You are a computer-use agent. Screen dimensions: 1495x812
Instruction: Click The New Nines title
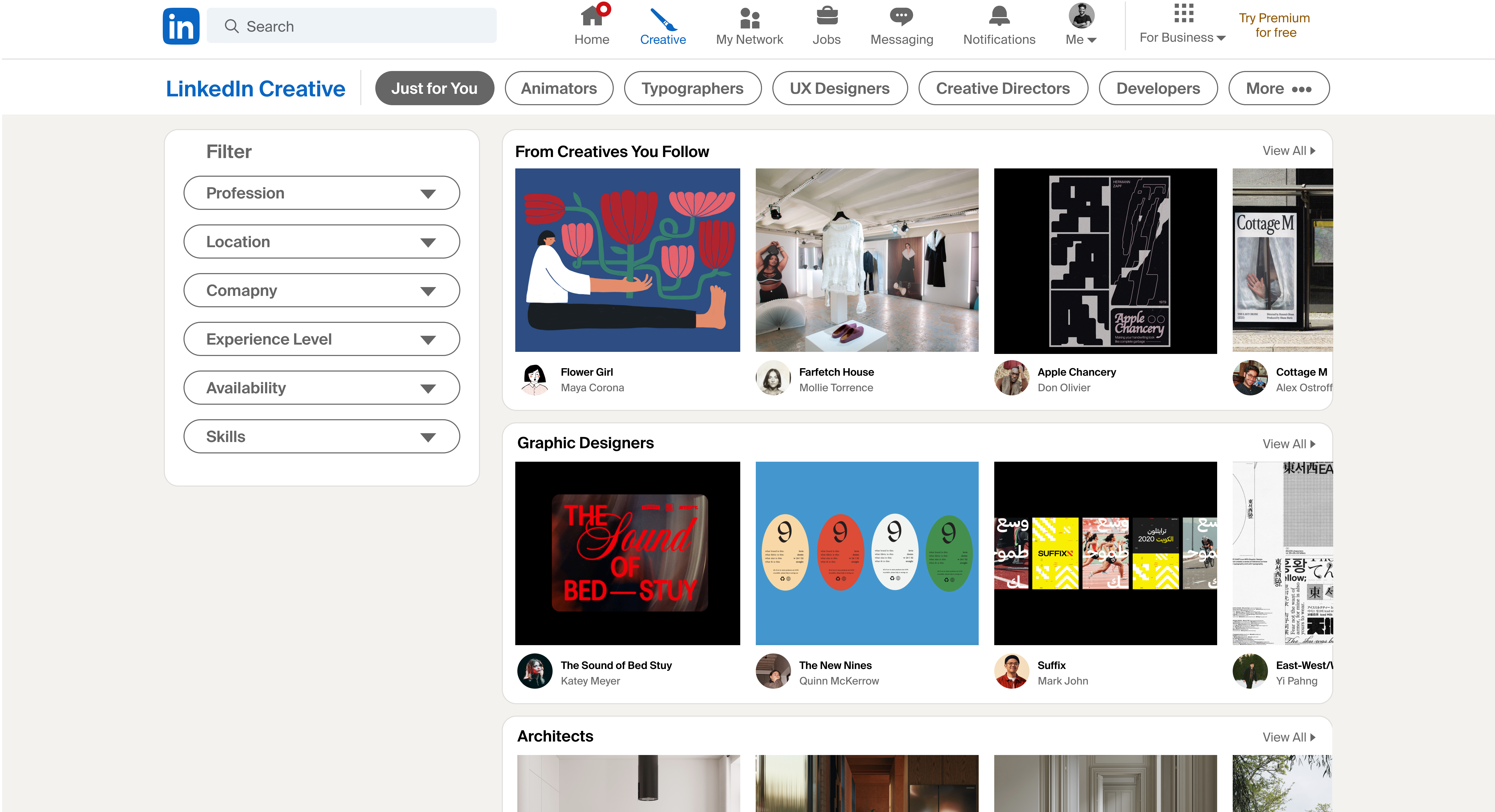(x=835, y=666)
